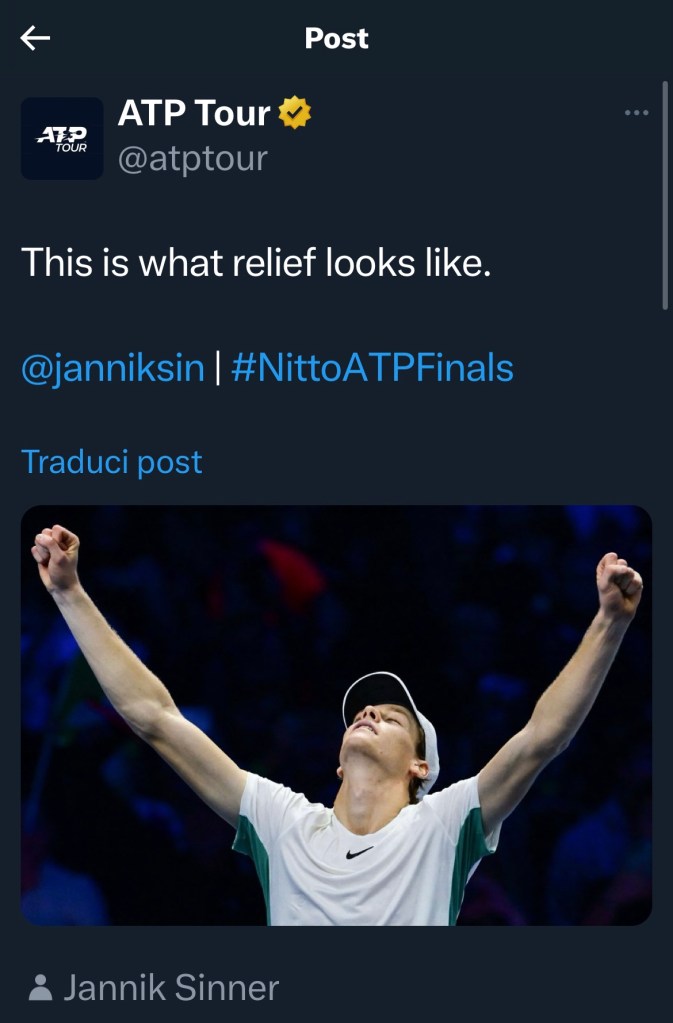Tap the #NittoATPFinals hashtag
The height and width of the screenshot is (1023, 673).
pos(372,368)
